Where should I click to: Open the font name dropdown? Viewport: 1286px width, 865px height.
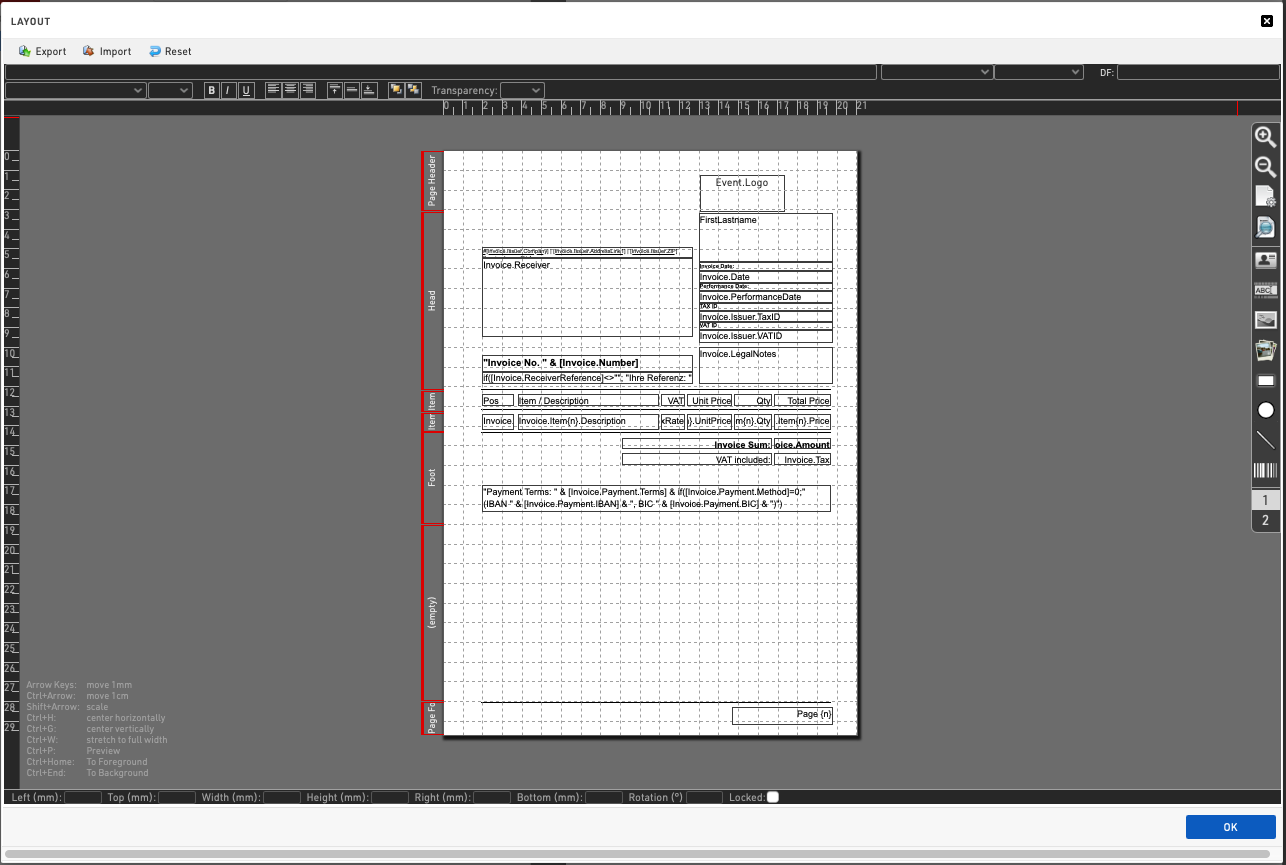76,90
